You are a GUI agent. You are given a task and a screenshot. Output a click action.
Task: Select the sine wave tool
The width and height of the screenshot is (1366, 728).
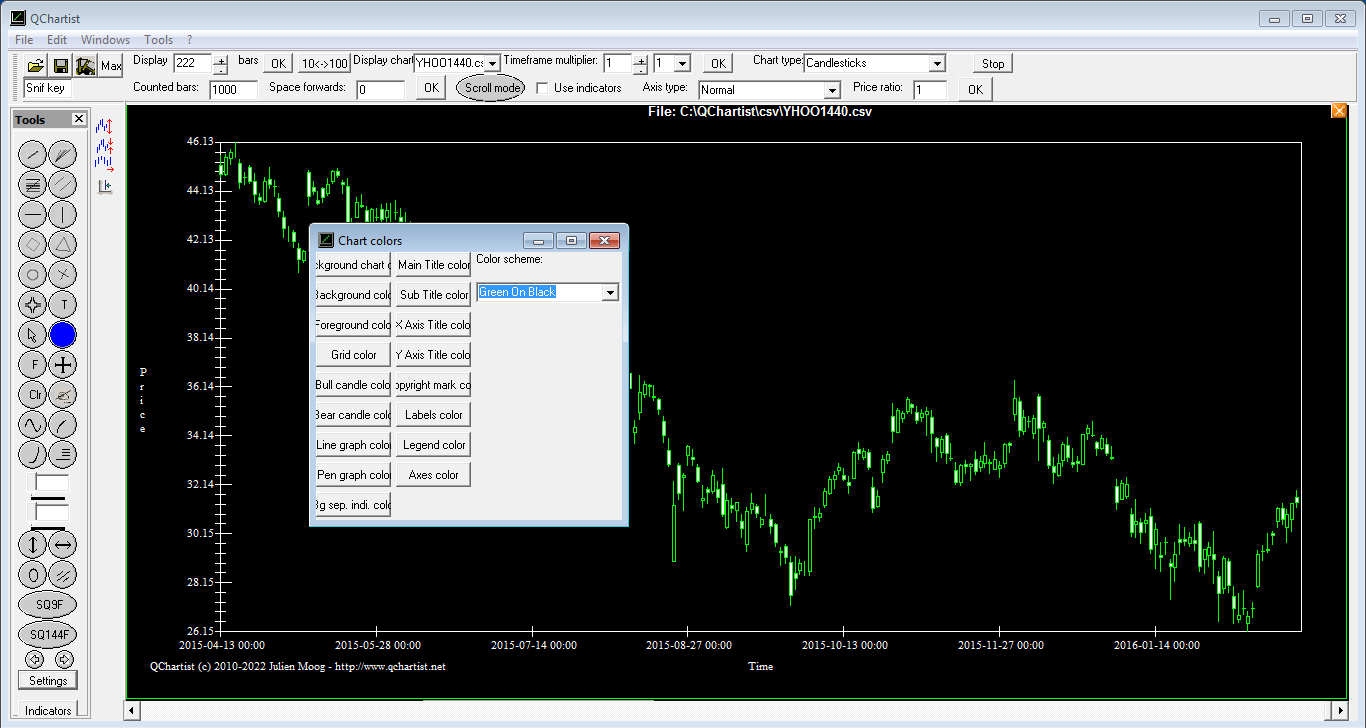tap(33, 425)
